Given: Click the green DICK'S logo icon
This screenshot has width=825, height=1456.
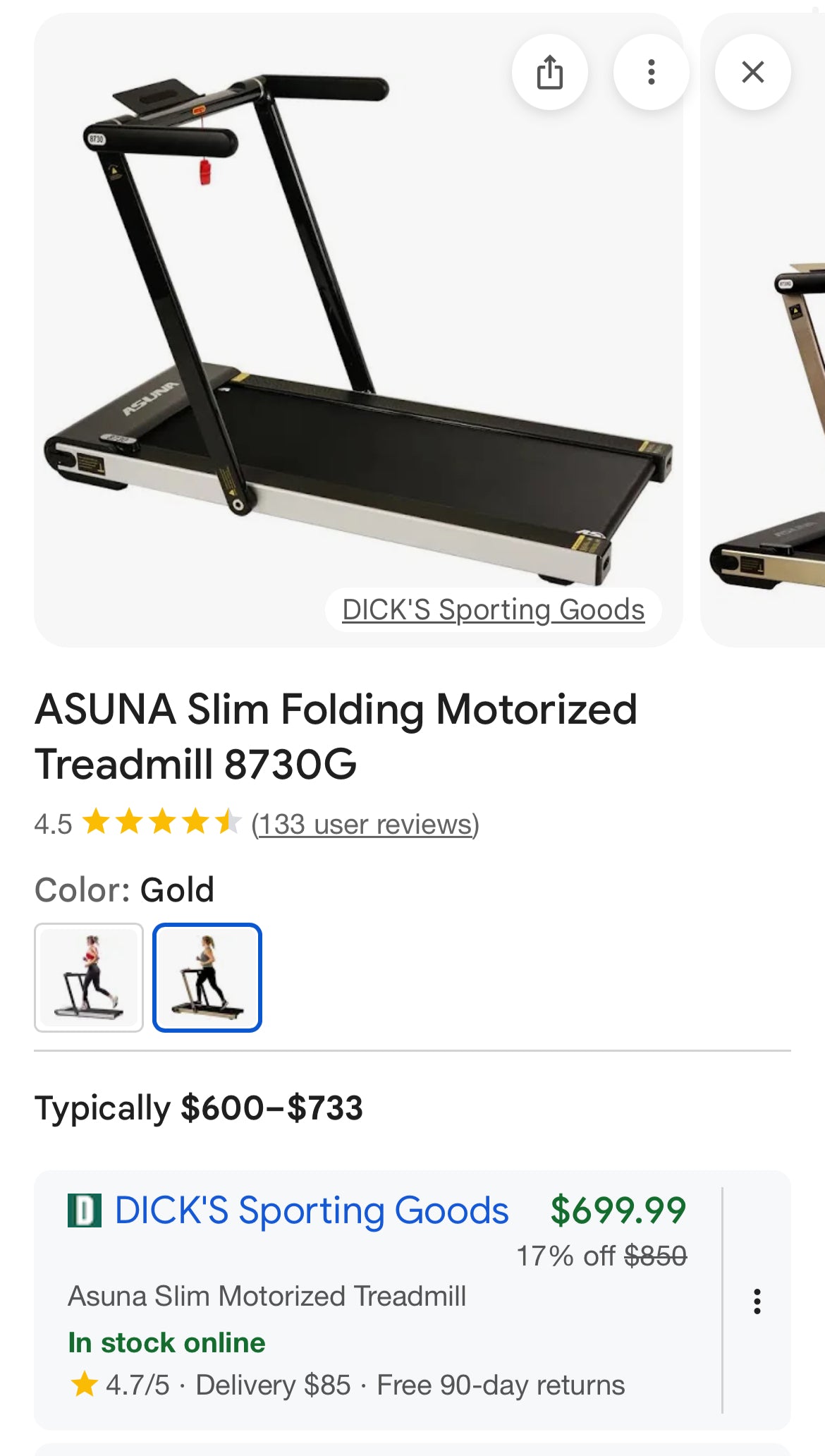Looking at the screenshot, I should 85,1211.
